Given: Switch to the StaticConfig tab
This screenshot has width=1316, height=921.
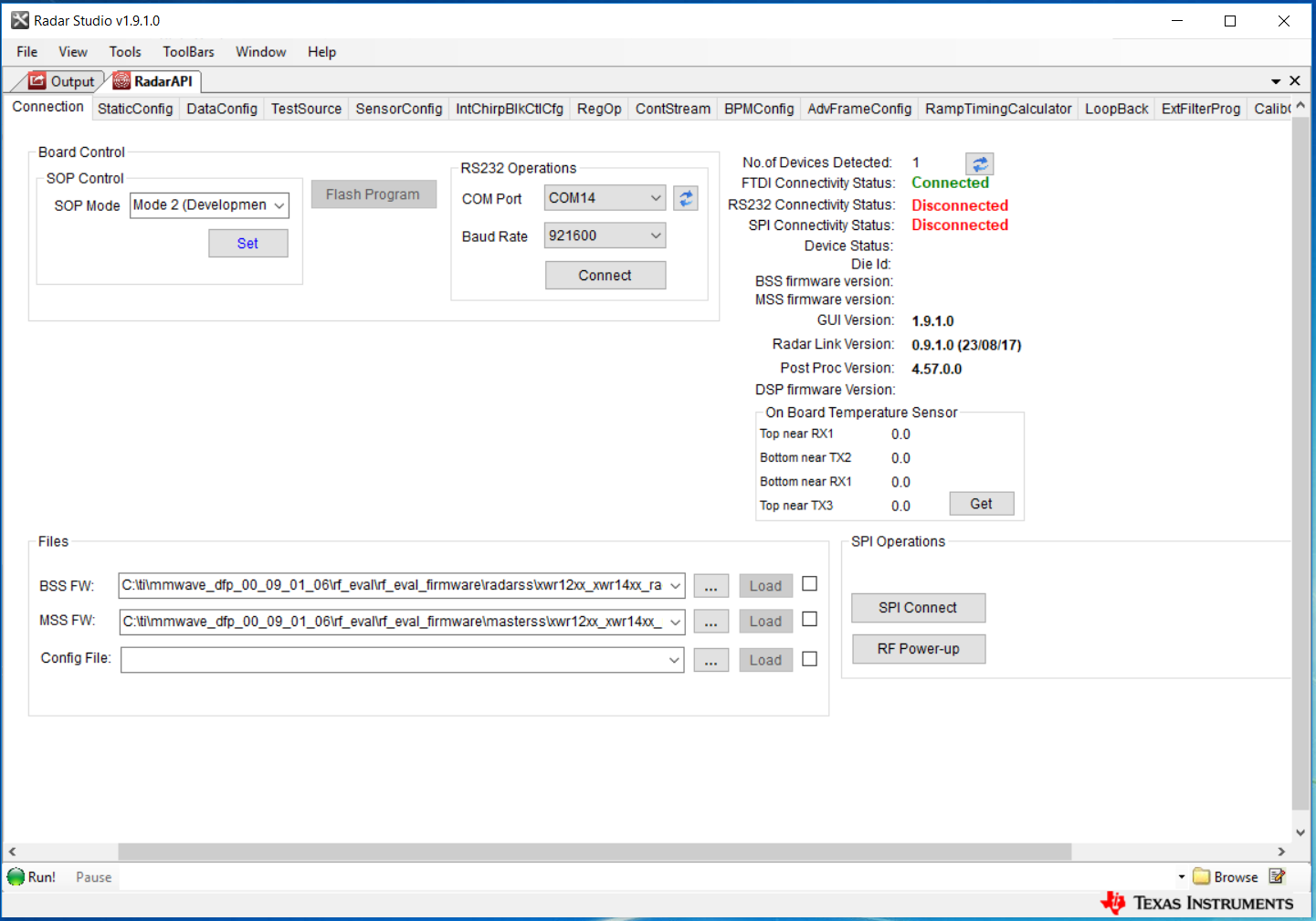Looking at the screenshot, I should [x=135, y=109].
